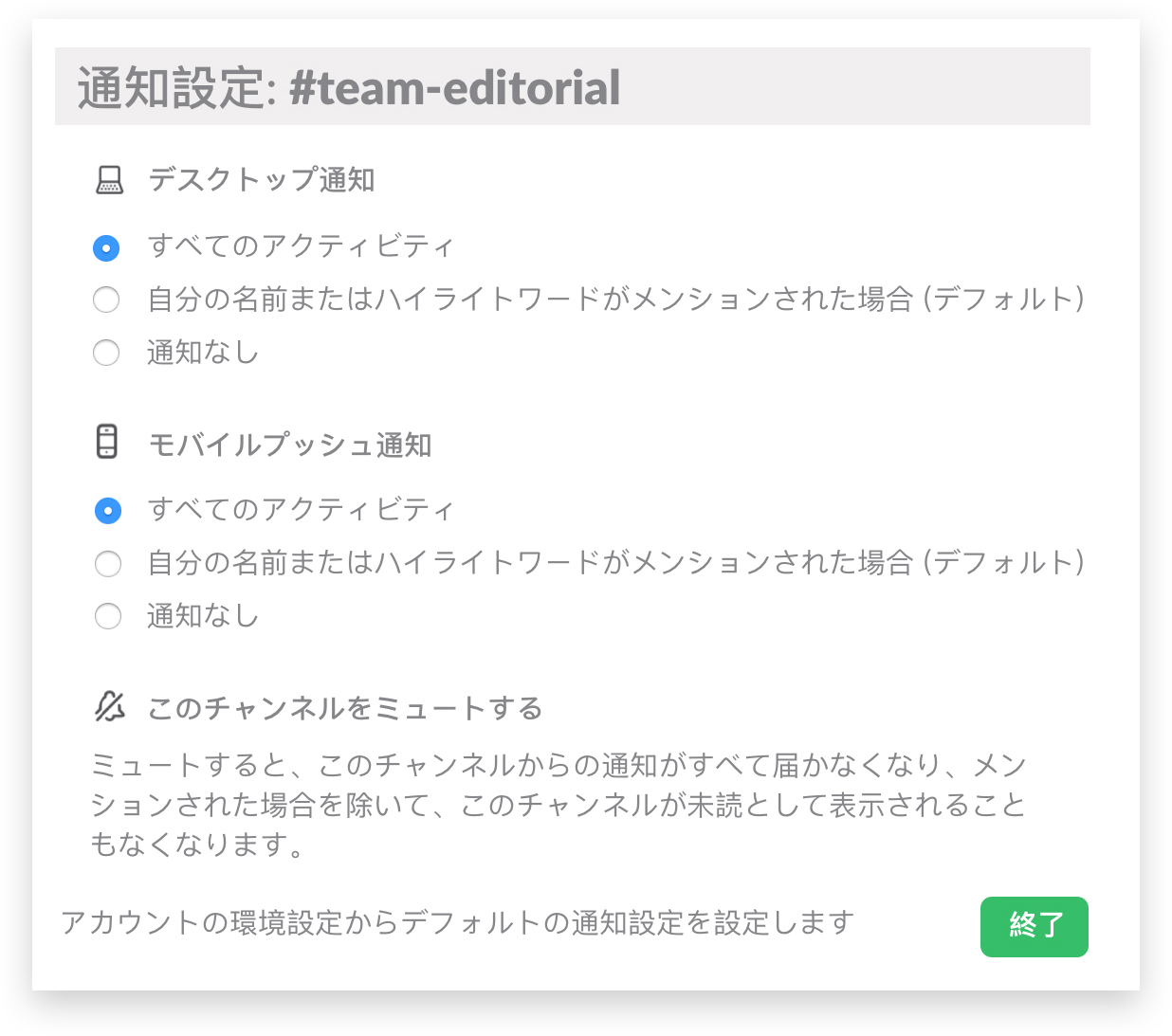Select desktop mentions-only (デフォルト) radio button
The width and height of the screenshot is (1172, 1036).
pos(106,300)
